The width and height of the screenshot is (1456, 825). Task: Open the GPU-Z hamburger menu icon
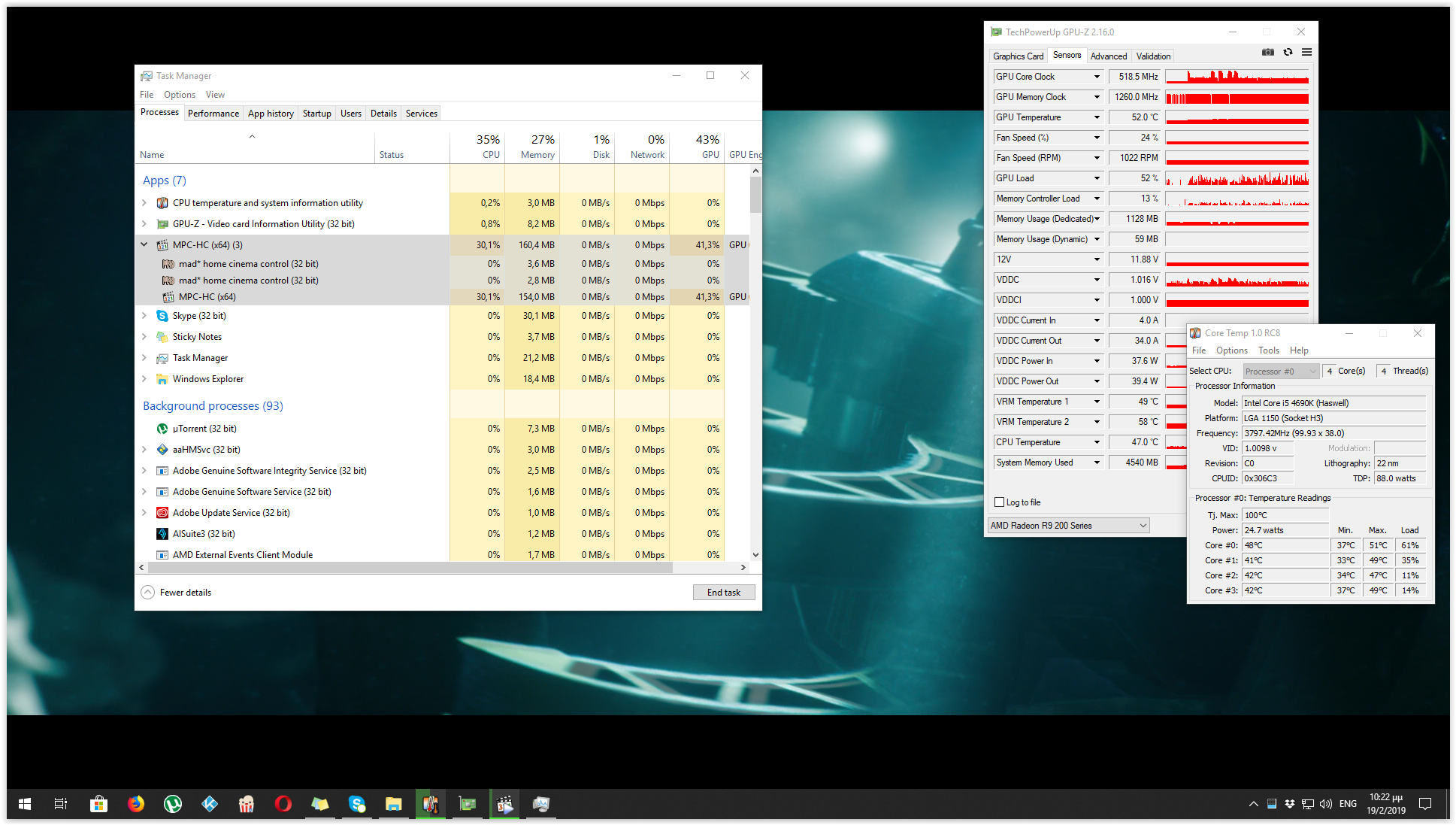[1306, 52]
